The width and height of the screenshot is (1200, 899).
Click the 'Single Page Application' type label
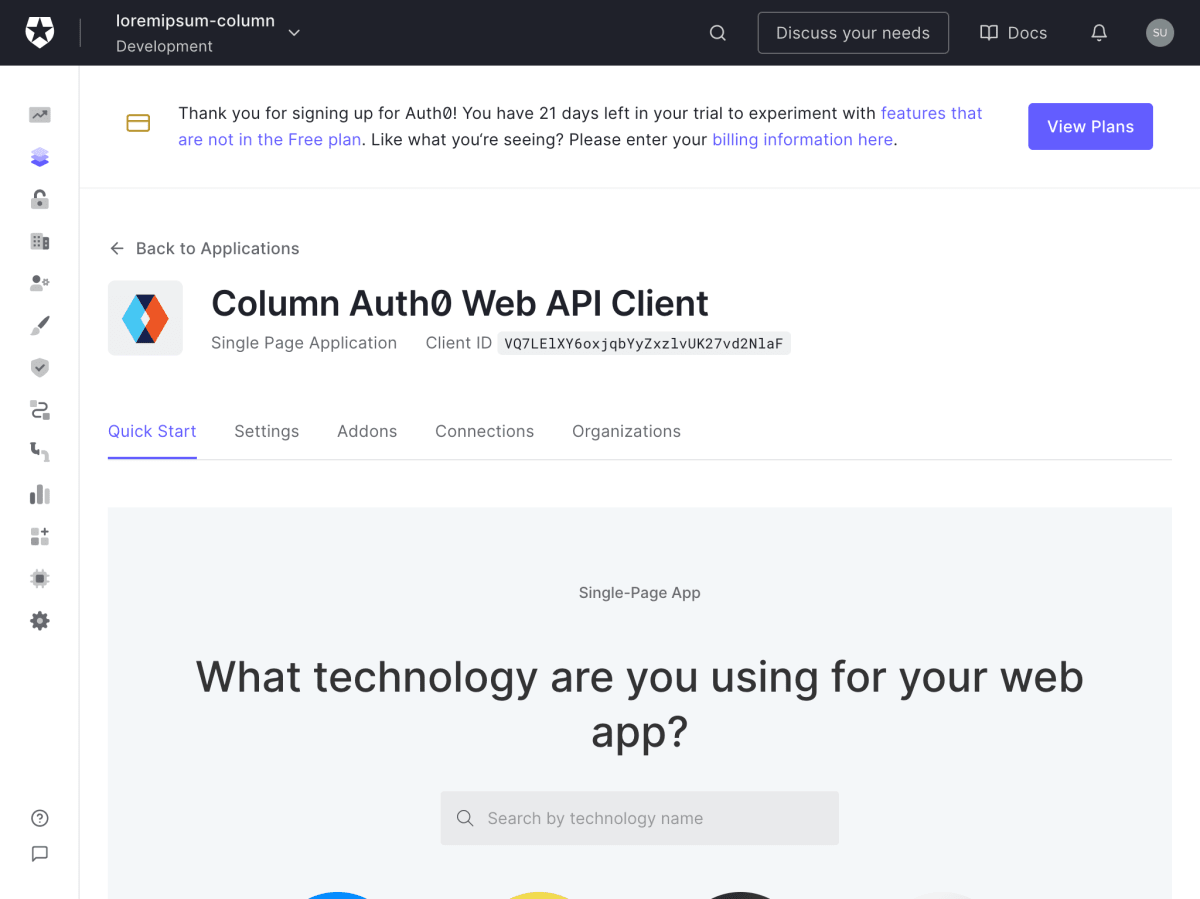point(304,343)
